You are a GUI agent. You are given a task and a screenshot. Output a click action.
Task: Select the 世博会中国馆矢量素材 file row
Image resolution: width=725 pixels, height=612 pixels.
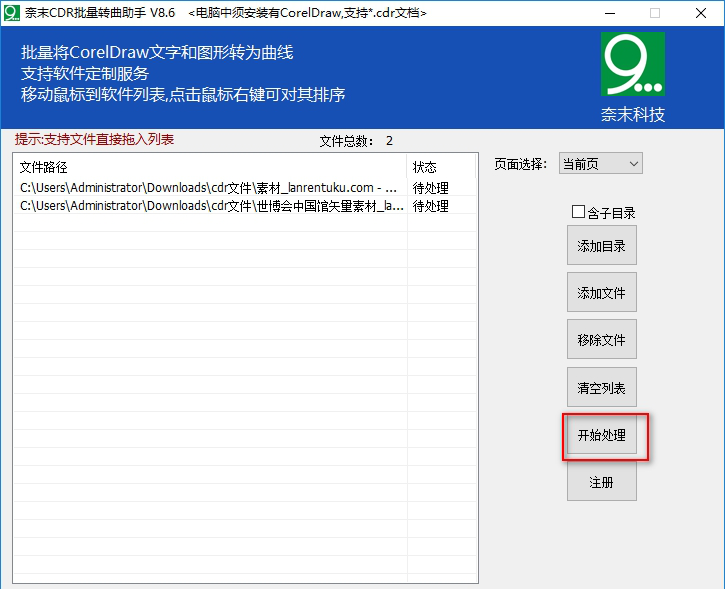tap(211, 206)
